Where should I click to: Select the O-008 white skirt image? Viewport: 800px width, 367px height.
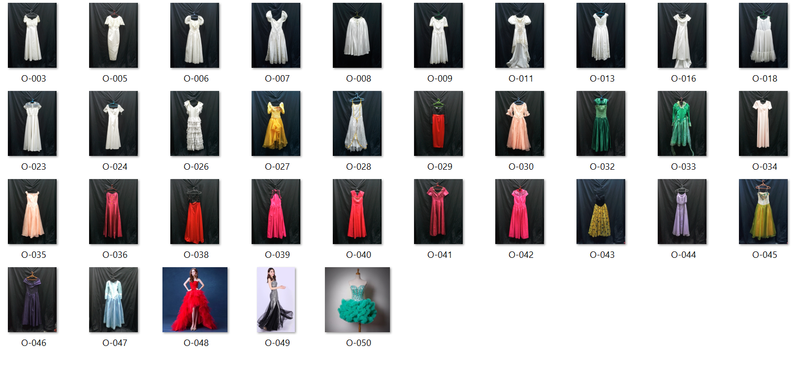357,35
